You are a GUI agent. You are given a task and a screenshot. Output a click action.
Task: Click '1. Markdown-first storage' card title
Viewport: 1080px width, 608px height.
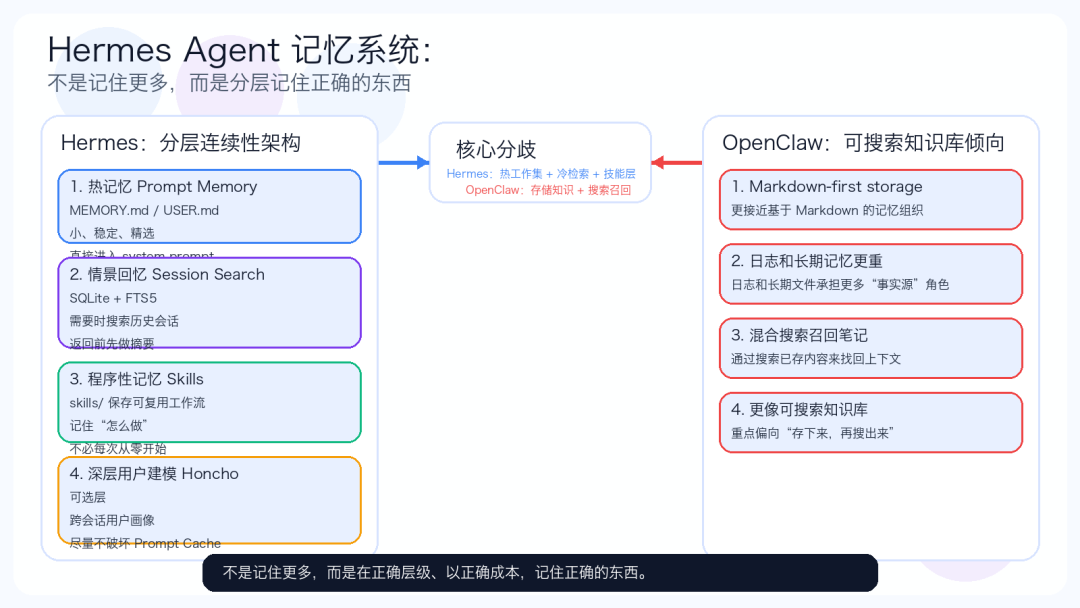click(x=827, y=187)
